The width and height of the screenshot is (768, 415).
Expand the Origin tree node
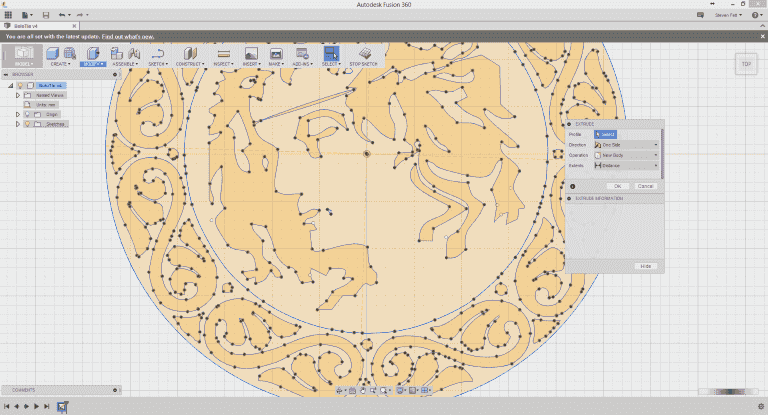pyautogui.click(x=18, y=114)
